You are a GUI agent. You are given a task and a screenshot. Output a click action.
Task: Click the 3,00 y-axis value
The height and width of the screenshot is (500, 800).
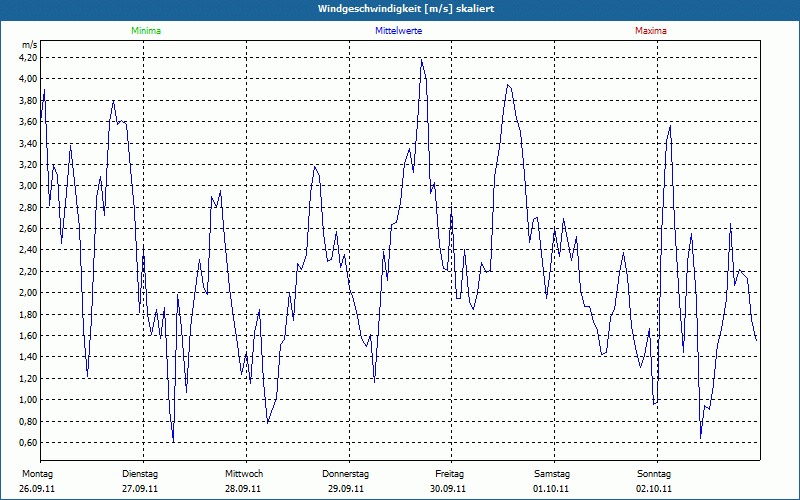tap(29, 186)
